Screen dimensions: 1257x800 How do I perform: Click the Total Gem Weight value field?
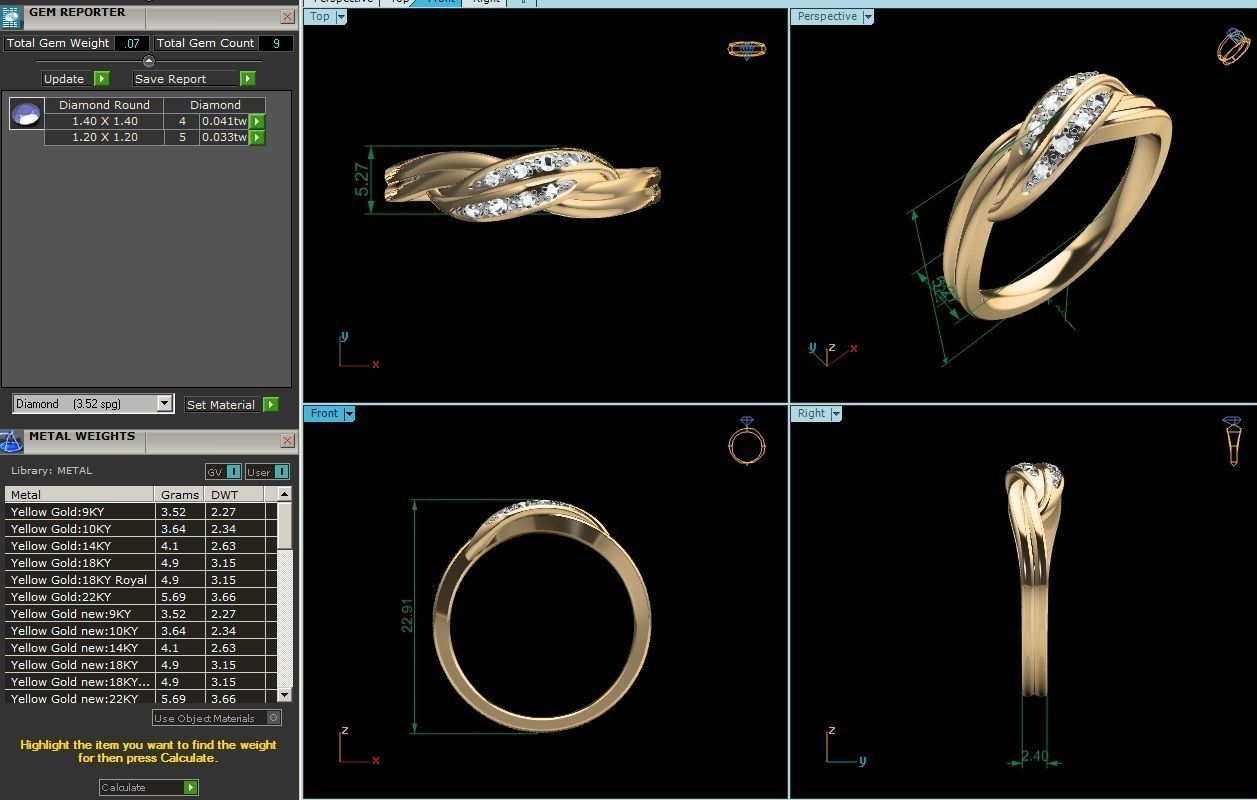pos(132,43)
